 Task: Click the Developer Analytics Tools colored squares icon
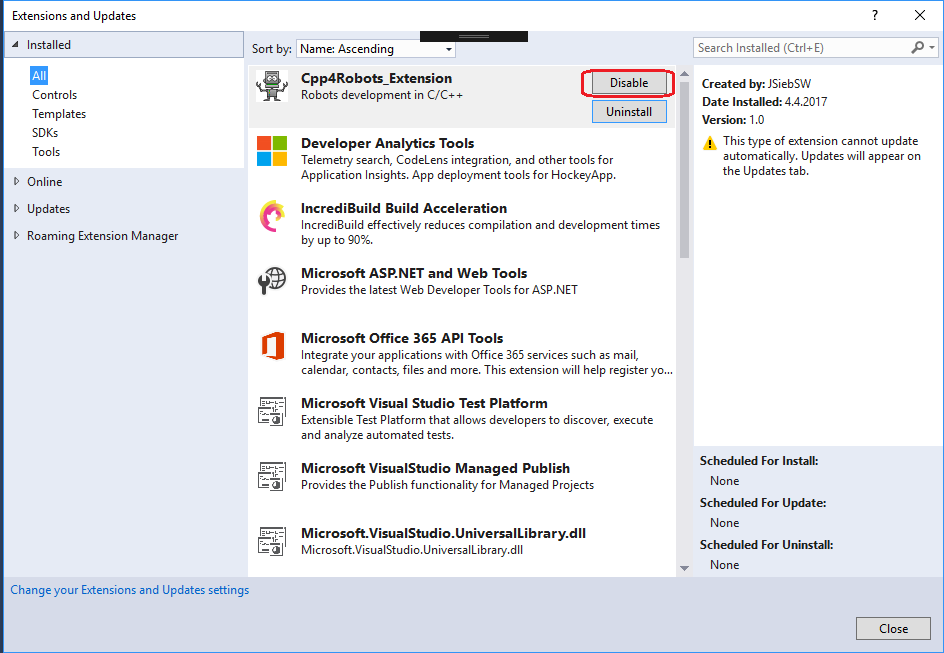click(x=272, y=150)
